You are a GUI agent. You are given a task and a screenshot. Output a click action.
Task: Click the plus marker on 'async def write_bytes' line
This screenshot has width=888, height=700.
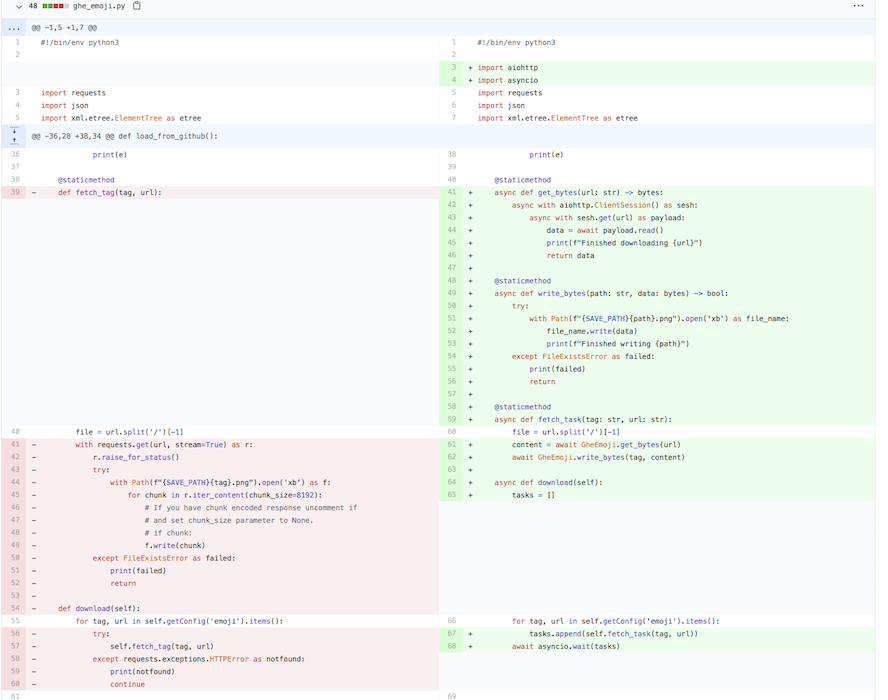tap(470, 294)
